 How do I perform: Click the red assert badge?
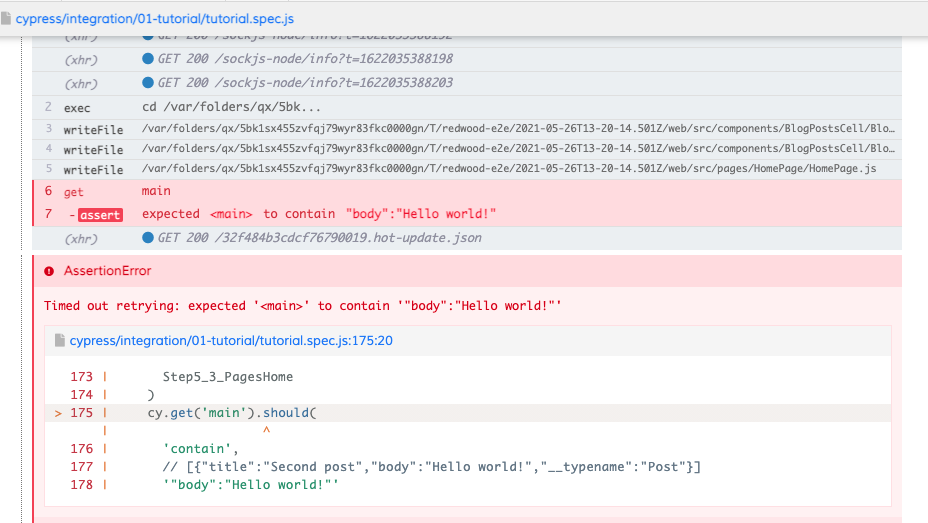100,215
